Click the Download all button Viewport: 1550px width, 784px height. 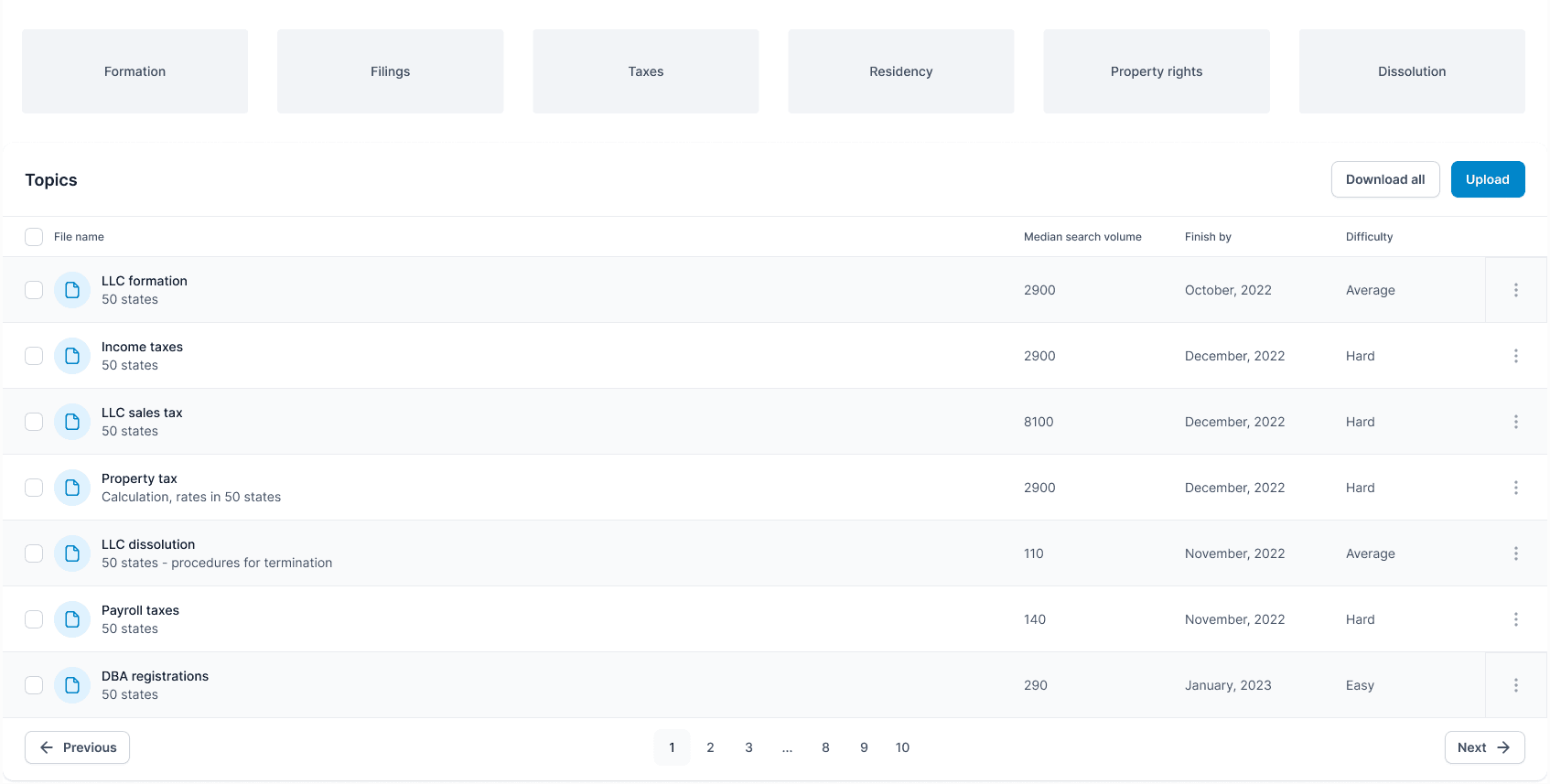[x=1384, y=179]
